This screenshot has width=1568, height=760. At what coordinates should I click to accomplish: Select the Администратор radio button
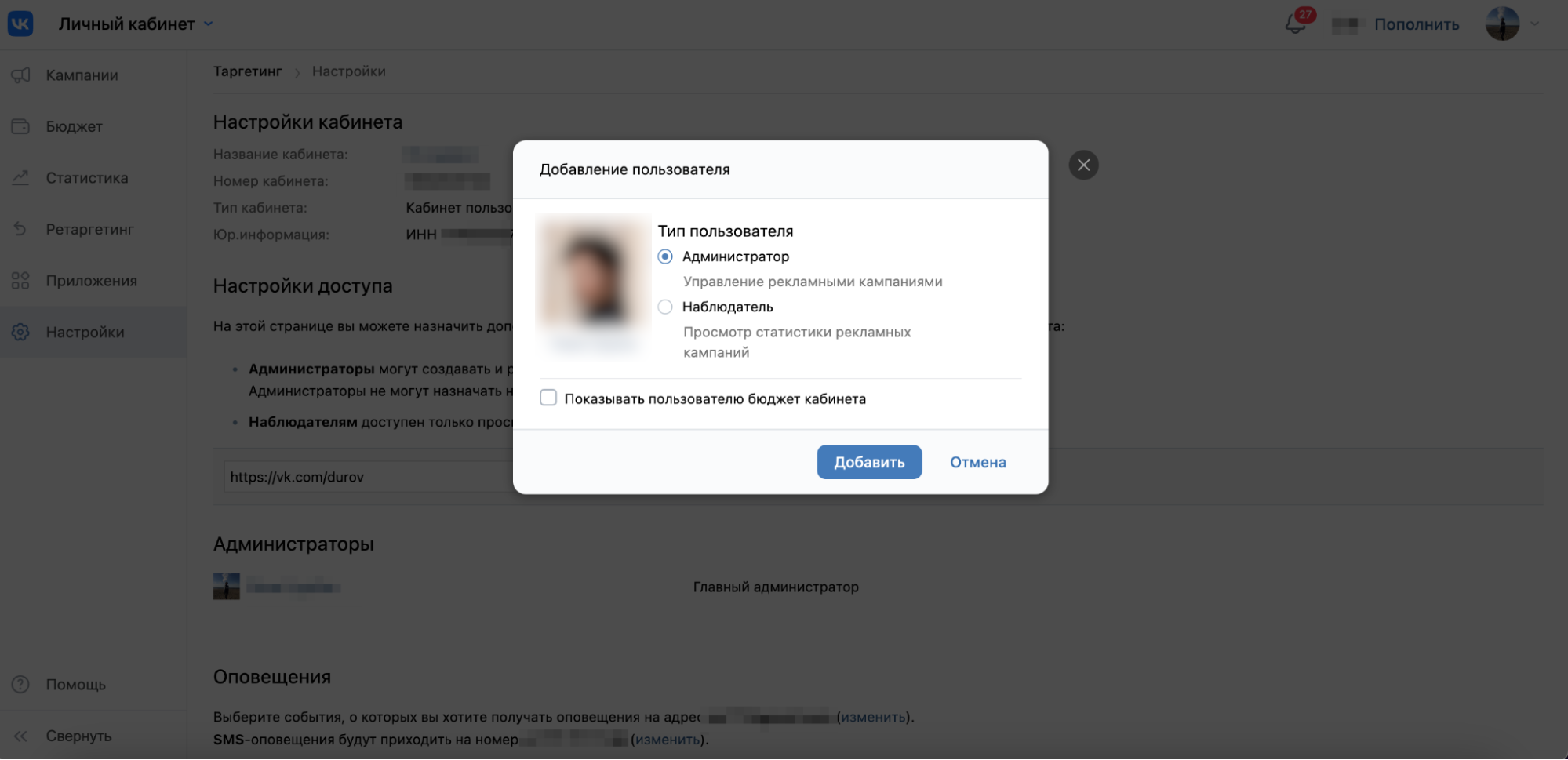point(665,256)
